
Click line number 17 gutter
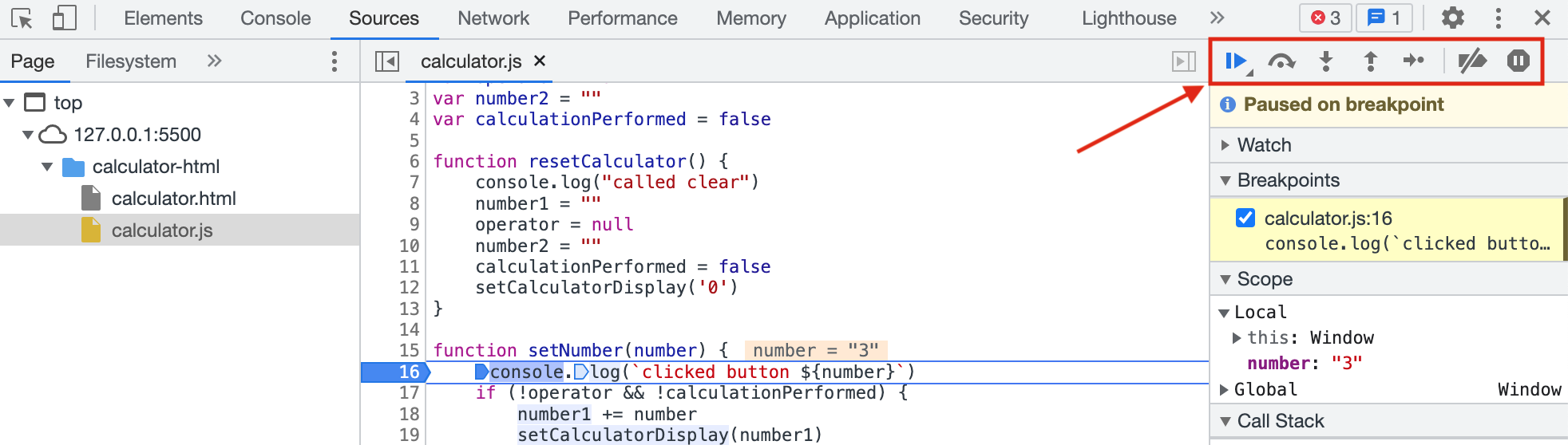click(409, 392)
